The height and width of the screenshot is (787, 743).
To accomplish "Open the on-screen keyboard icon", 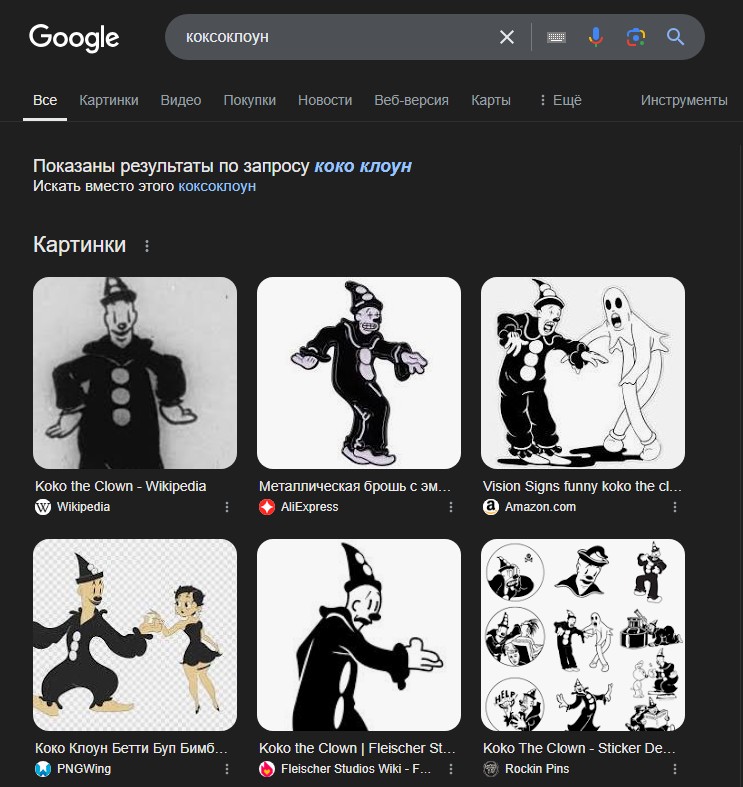I will (x=556, y=37).
